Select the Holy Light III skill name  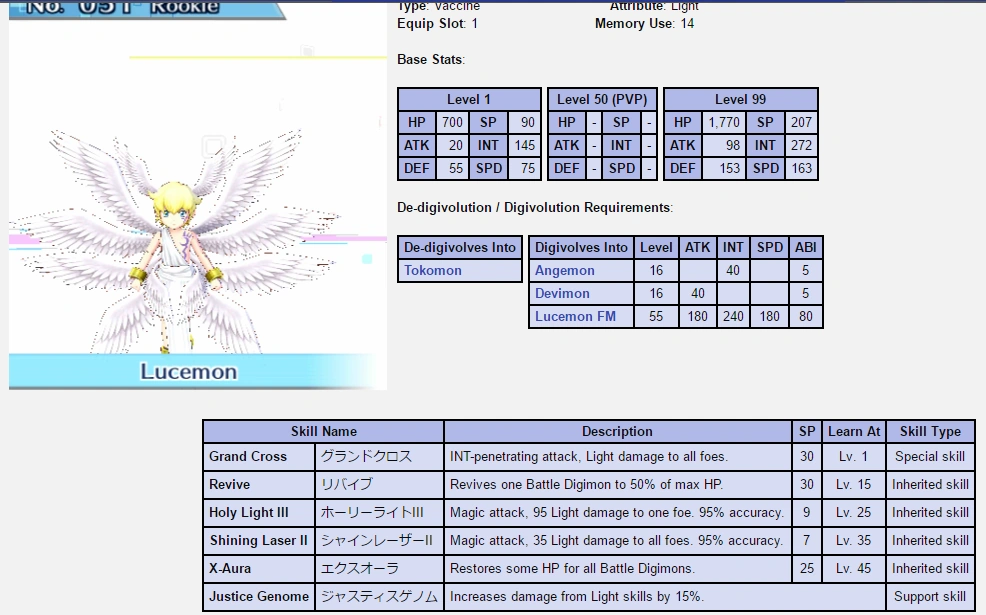(x=249, y=512)
